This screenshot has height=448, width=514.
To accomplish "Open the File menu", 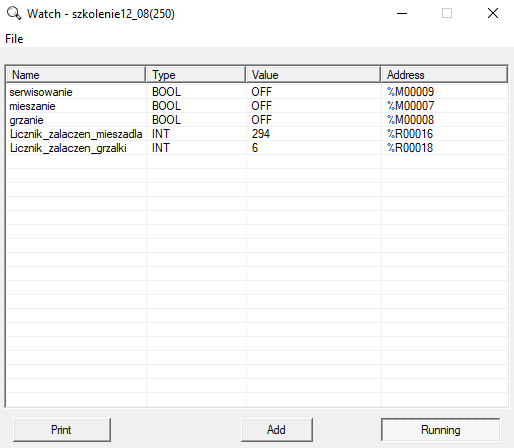I will 14,39.
